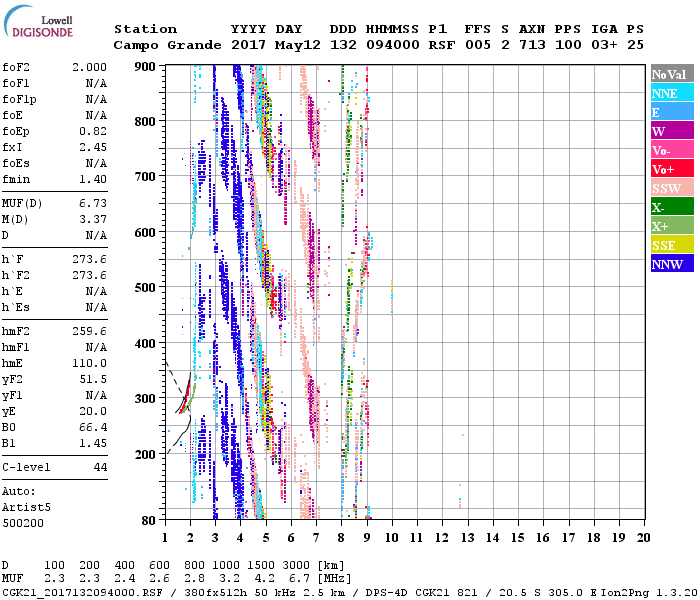Select the NNE cyan legend swatch
Image resolution: width=700 pixels, height=600 pixels.
[x=672, y=93]
